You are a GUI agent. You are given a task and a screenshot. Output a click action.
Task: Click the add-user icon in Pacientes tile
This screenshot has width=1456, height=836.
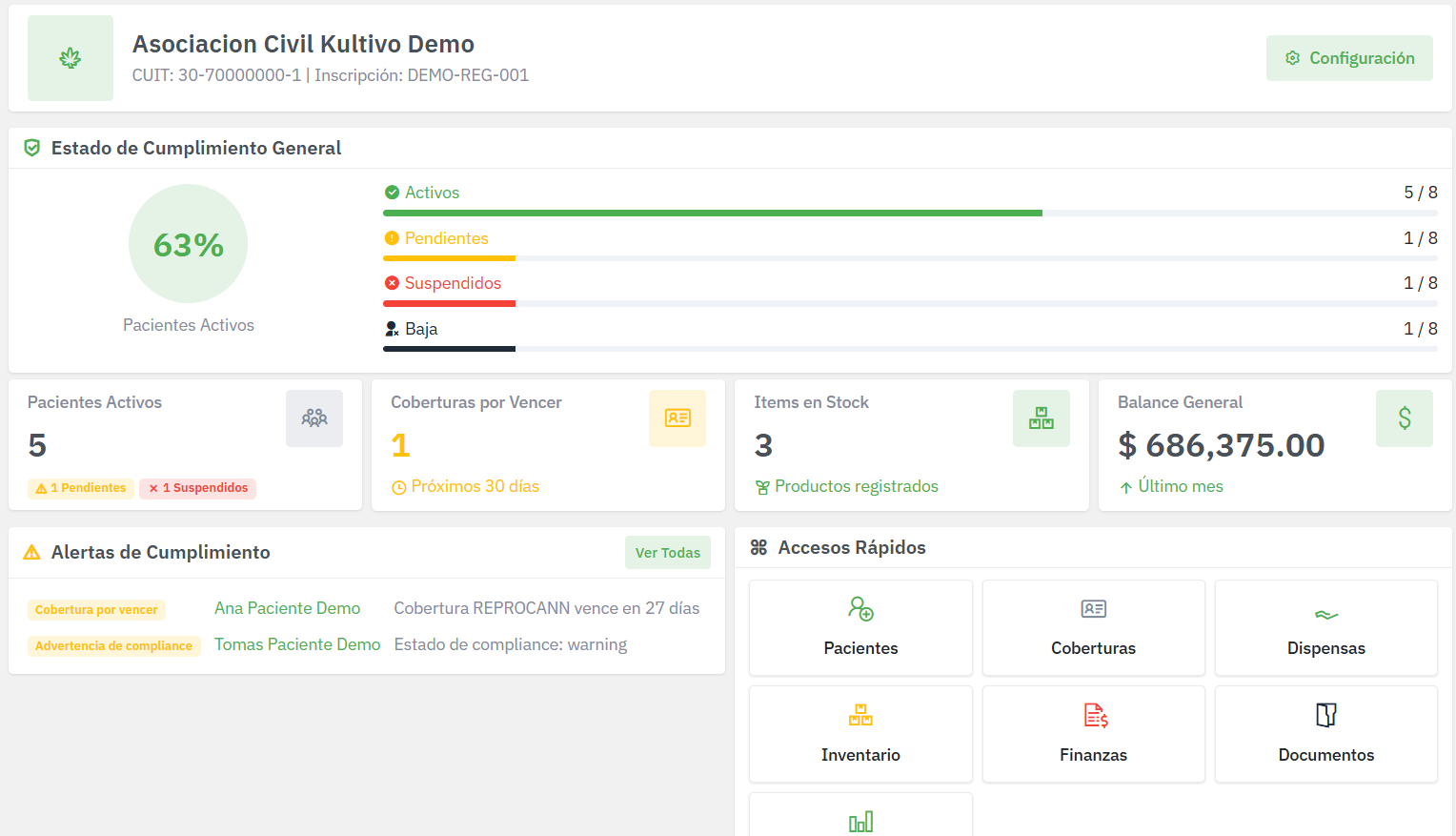pos(860,608)
